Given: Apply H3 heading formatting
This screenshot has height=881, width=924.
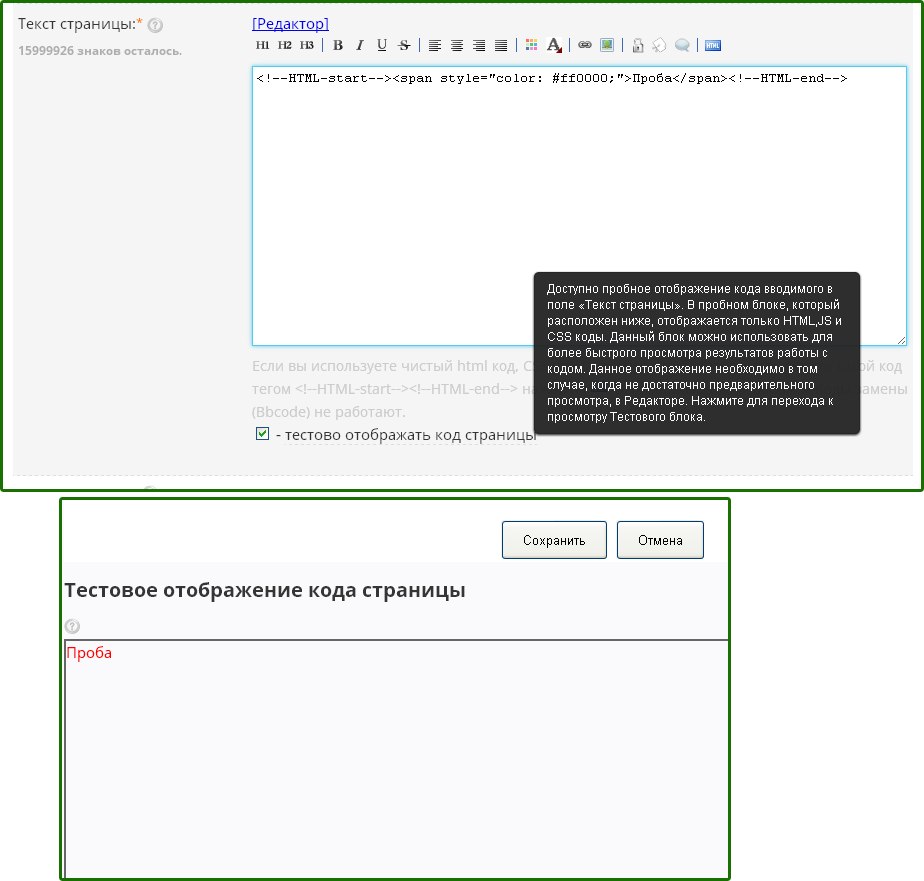Looking at the screenshot, I should 306,45.
